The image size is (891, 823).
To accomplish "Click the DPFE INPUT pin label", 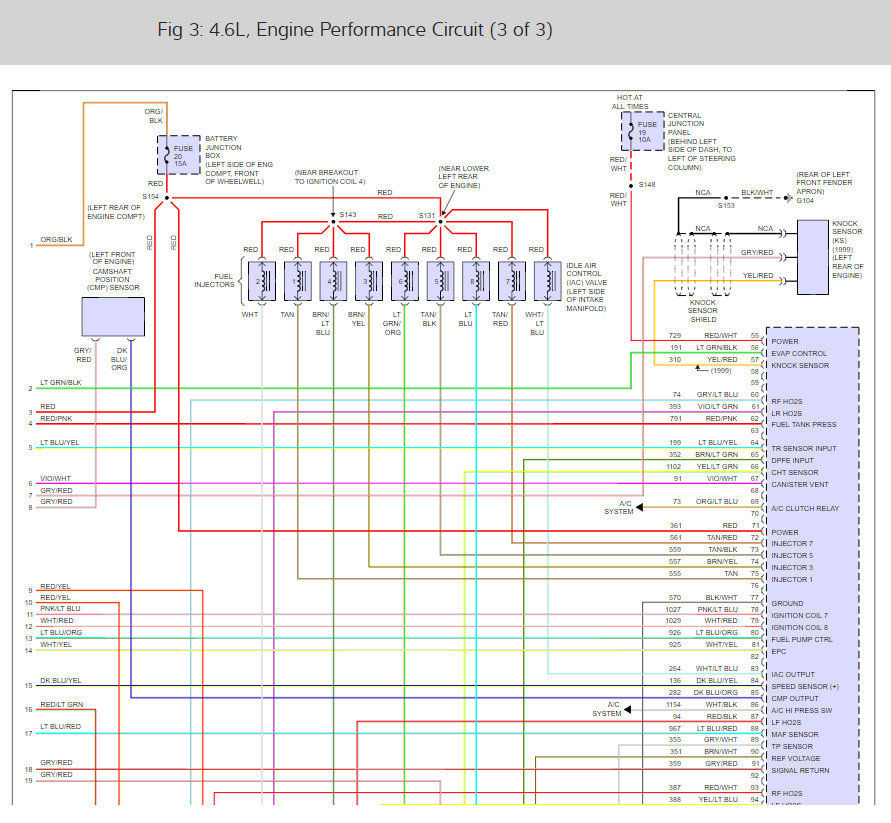I will 792,460.
